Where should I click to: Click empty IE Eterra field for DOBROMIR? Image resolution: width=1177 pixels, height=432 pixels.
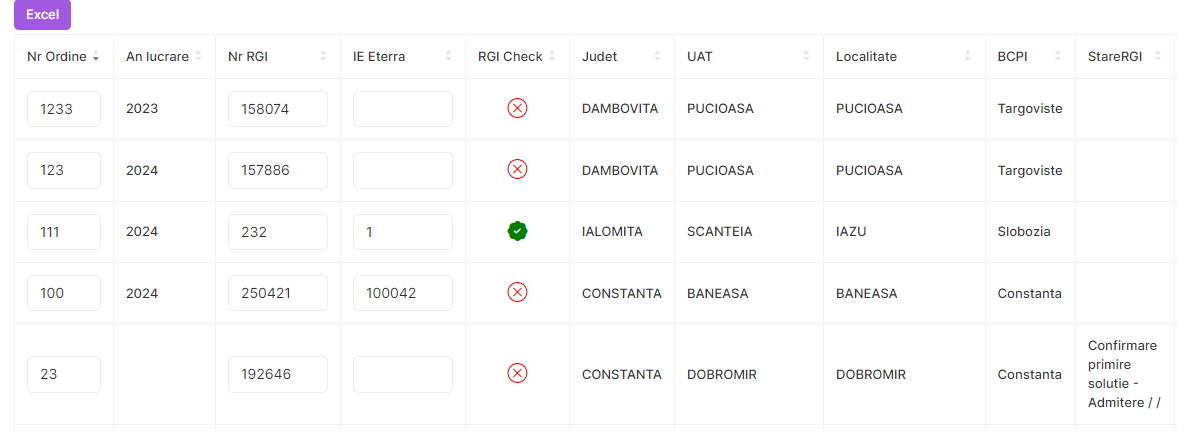pyautogui.click(x=403, y=374)
